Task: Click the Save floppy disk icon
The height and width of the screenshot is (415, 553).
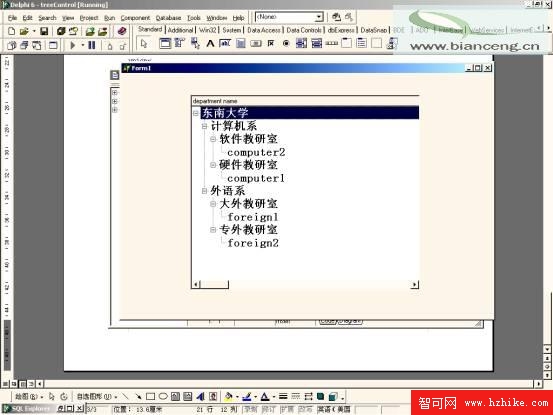Action: (x=44, y=31)
